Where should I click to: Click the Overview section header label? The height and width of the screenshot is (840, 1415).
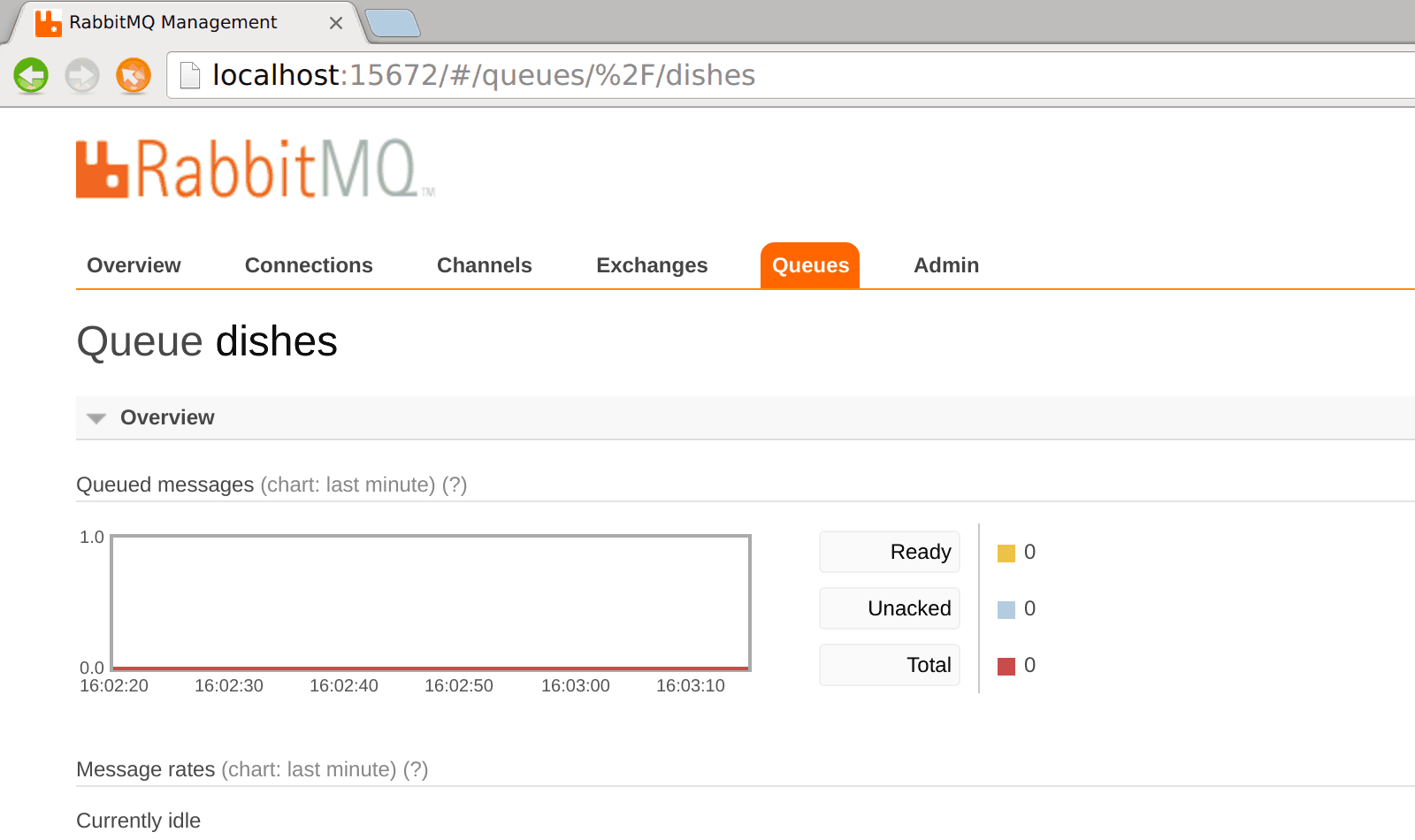[x=167, y=417]
